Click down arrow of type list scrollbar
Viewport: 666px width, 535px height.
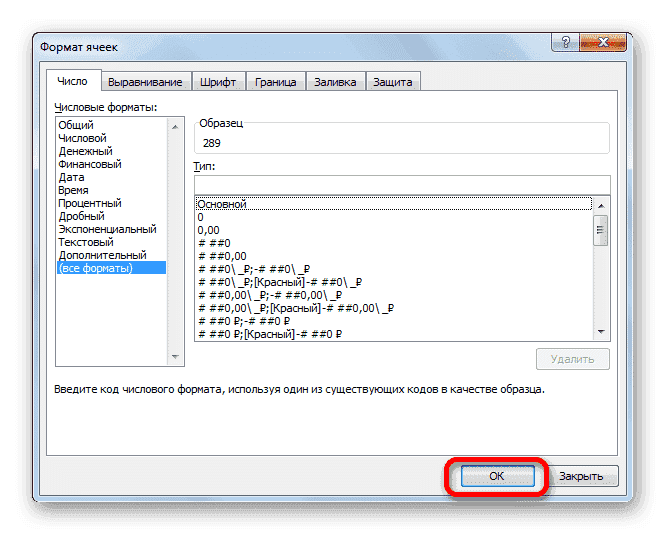point(601,332)
